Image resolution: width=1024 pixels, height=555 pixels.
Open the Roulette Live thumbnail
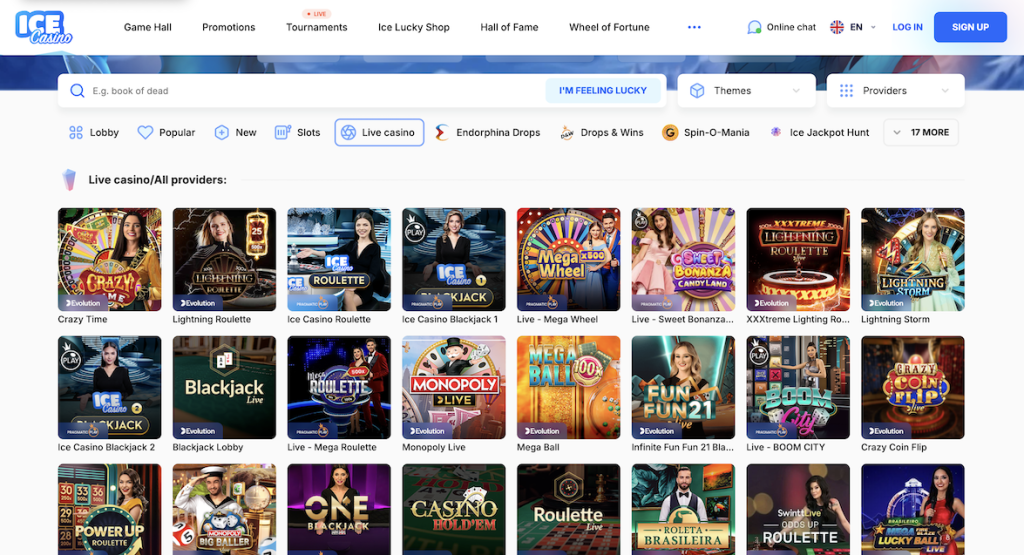[x=569, y=509]
